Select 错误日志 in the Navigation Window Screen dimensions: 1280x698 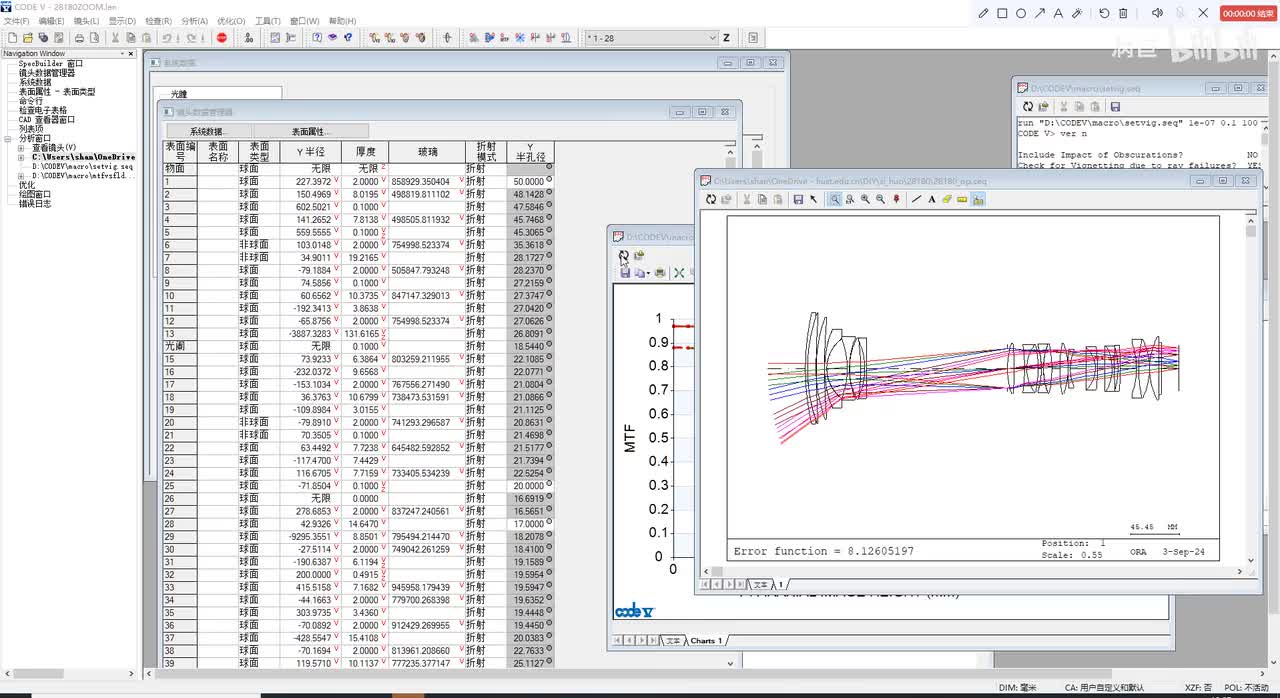click(34, 204)
